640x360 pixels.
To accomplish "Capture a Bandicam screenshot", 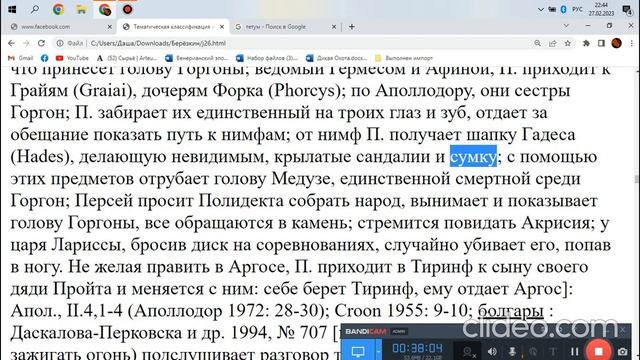I will [x=622, y=351].
